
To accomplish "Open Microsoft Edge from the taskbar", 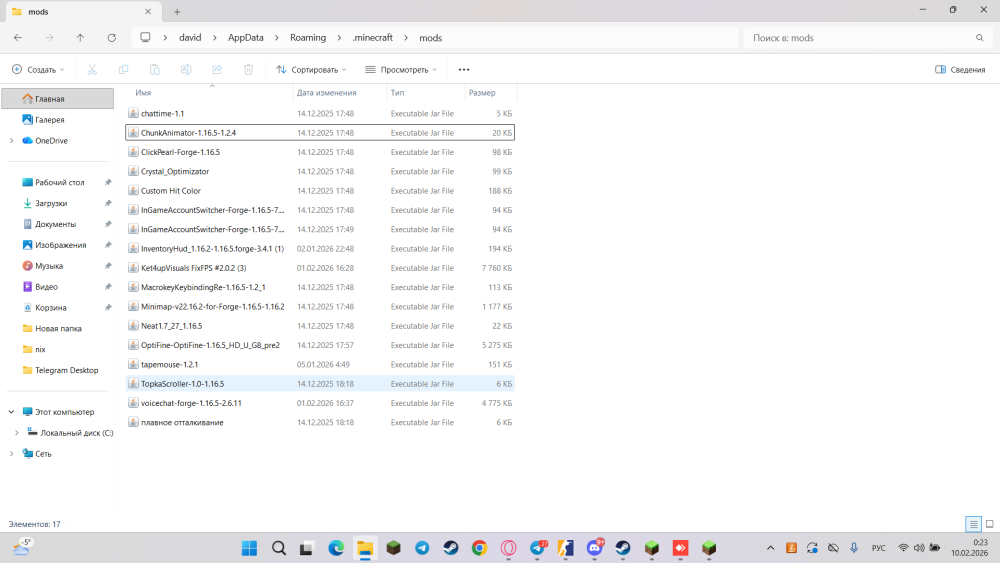I will [x=336, y=548].
